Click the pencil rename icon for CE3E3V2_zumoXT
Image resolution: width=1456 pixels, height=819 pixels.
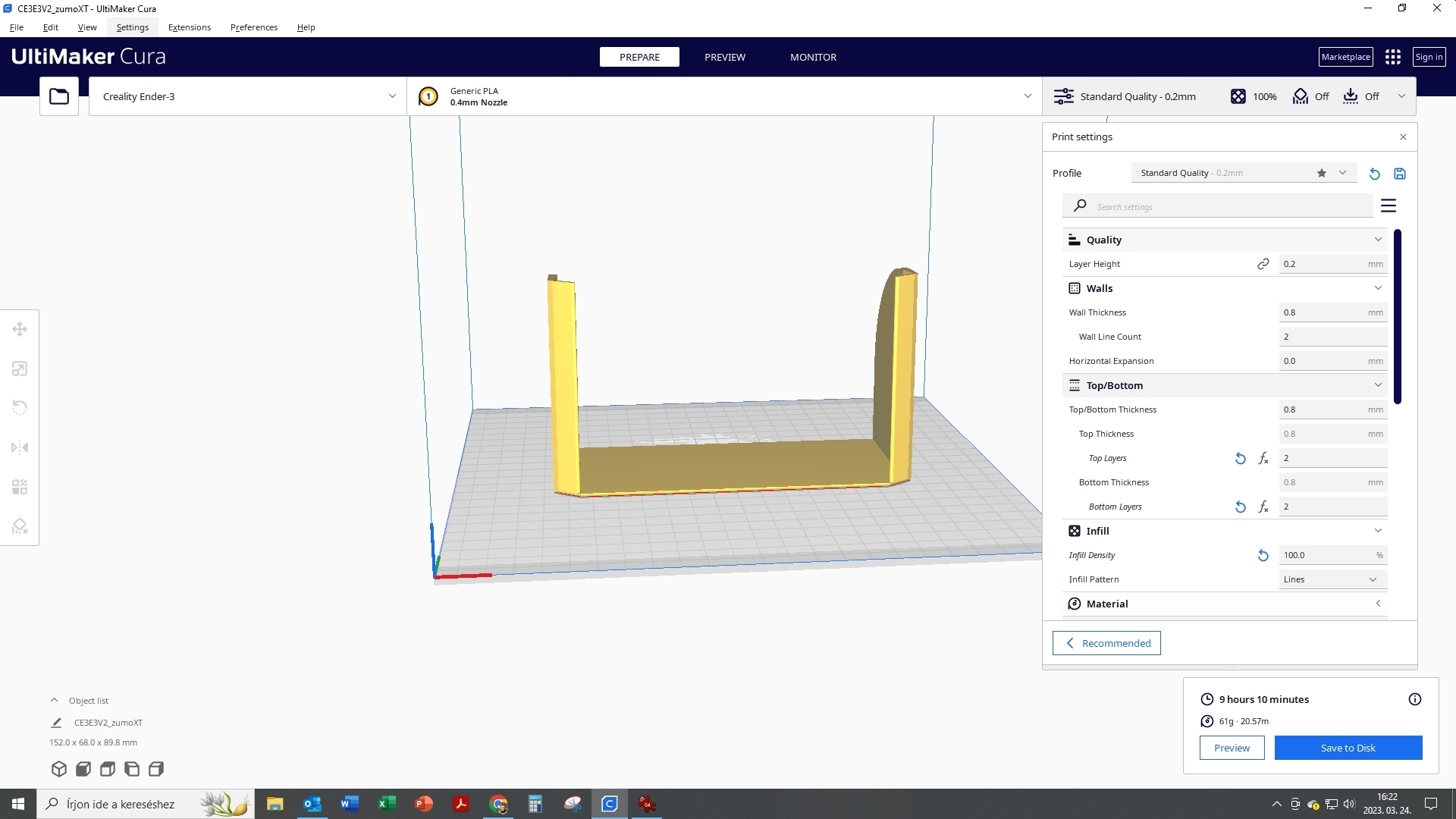56,723
